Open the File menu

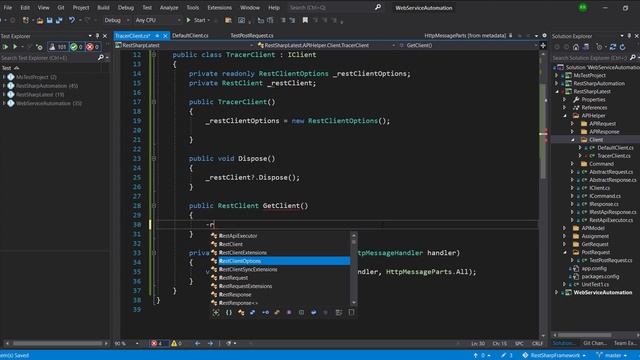click(7, 7)
